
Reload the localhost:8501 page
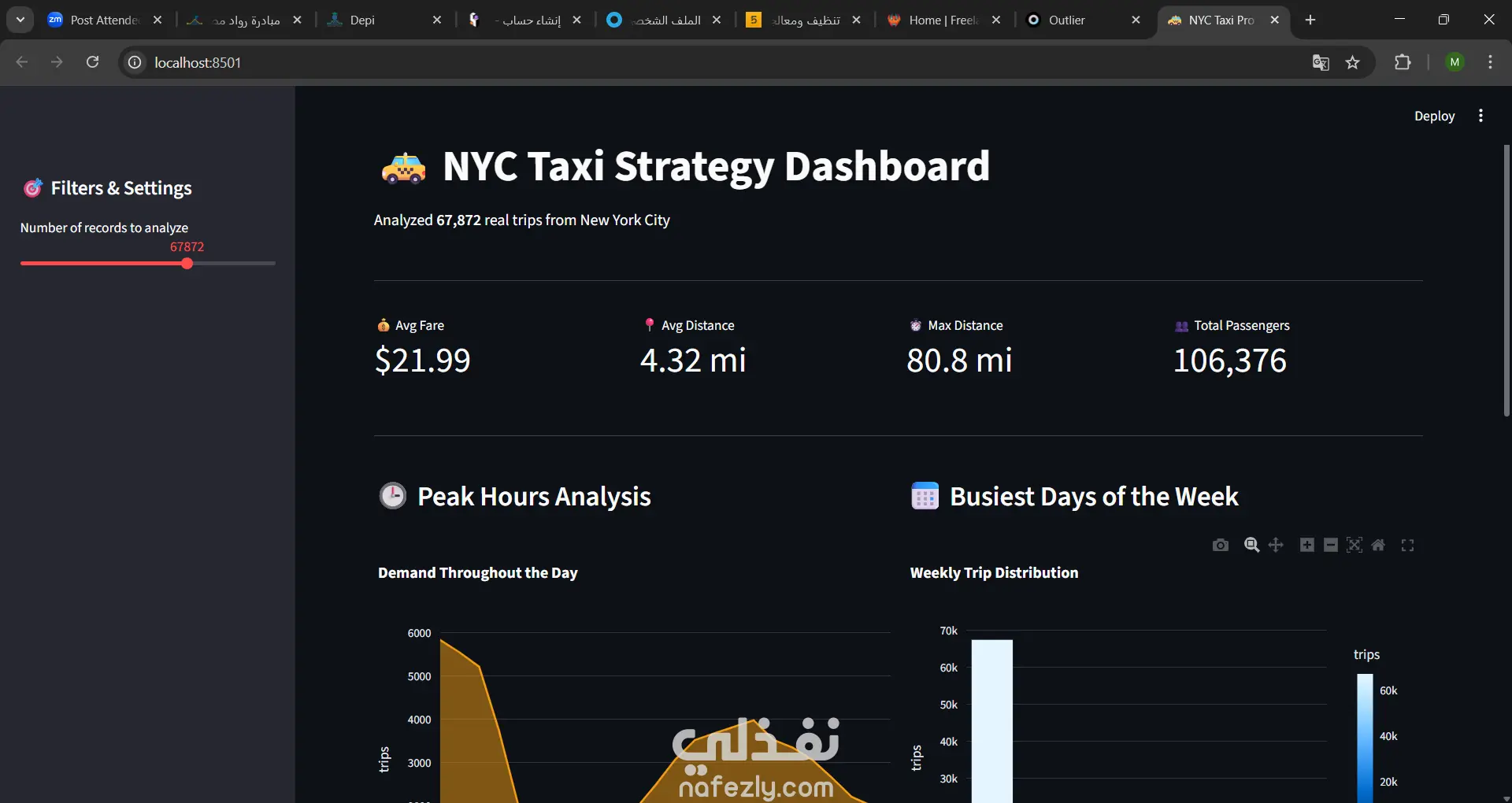coord(92,62)
